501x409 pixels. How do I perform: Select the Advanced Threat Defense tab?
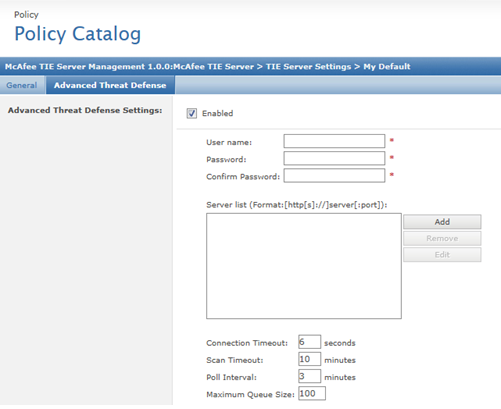pos(110,85)
